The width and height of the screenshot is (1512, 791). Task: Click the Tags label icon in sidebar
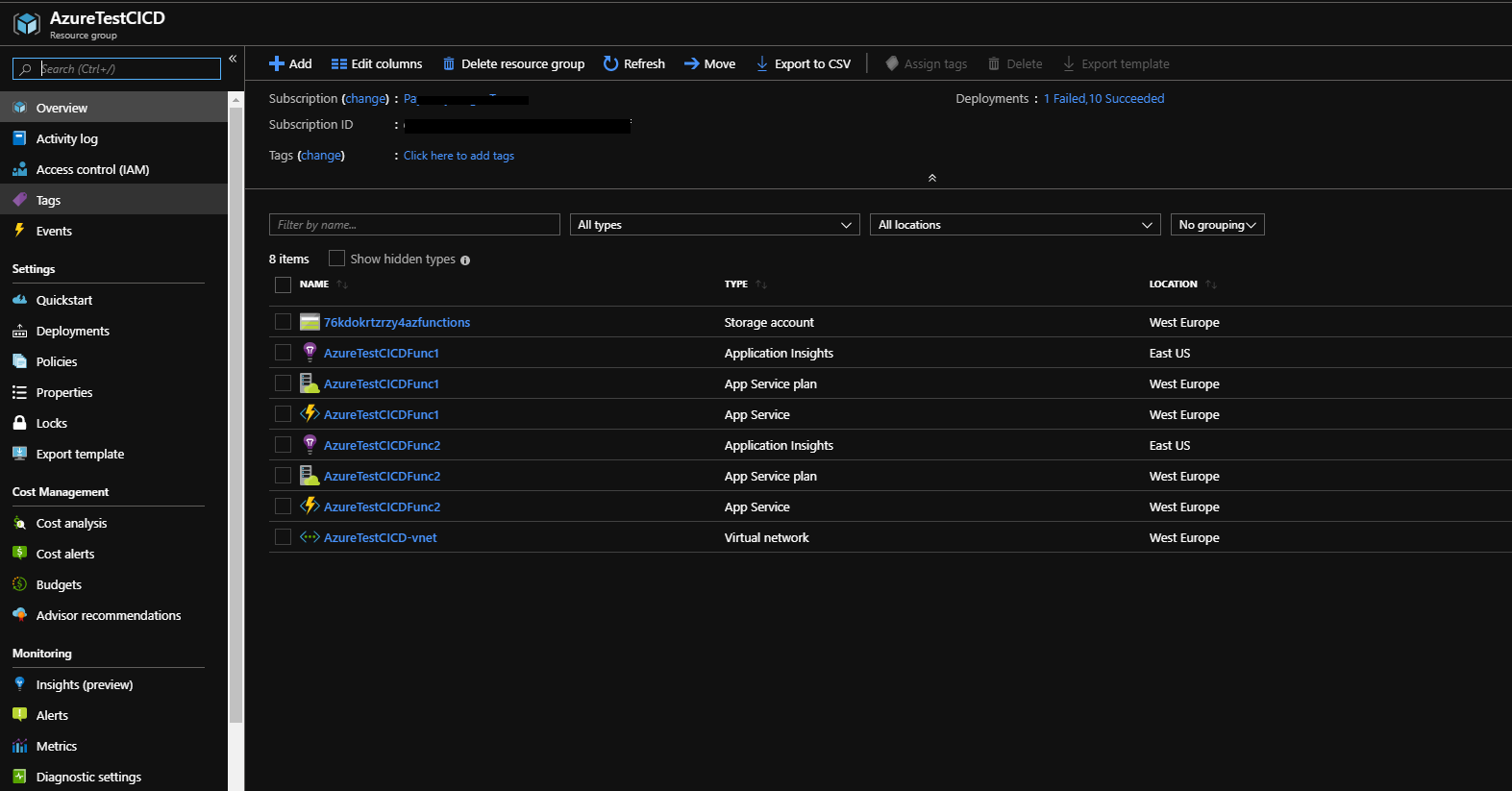coord(19,200)
